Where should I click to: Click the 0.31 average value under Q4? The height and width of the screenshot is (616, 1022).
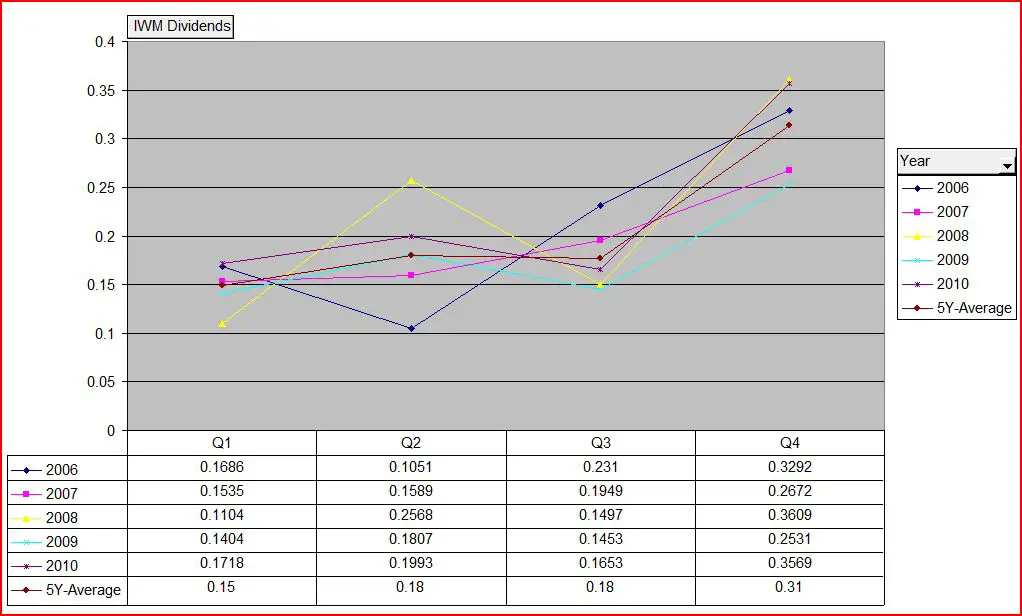pos(789,587)
